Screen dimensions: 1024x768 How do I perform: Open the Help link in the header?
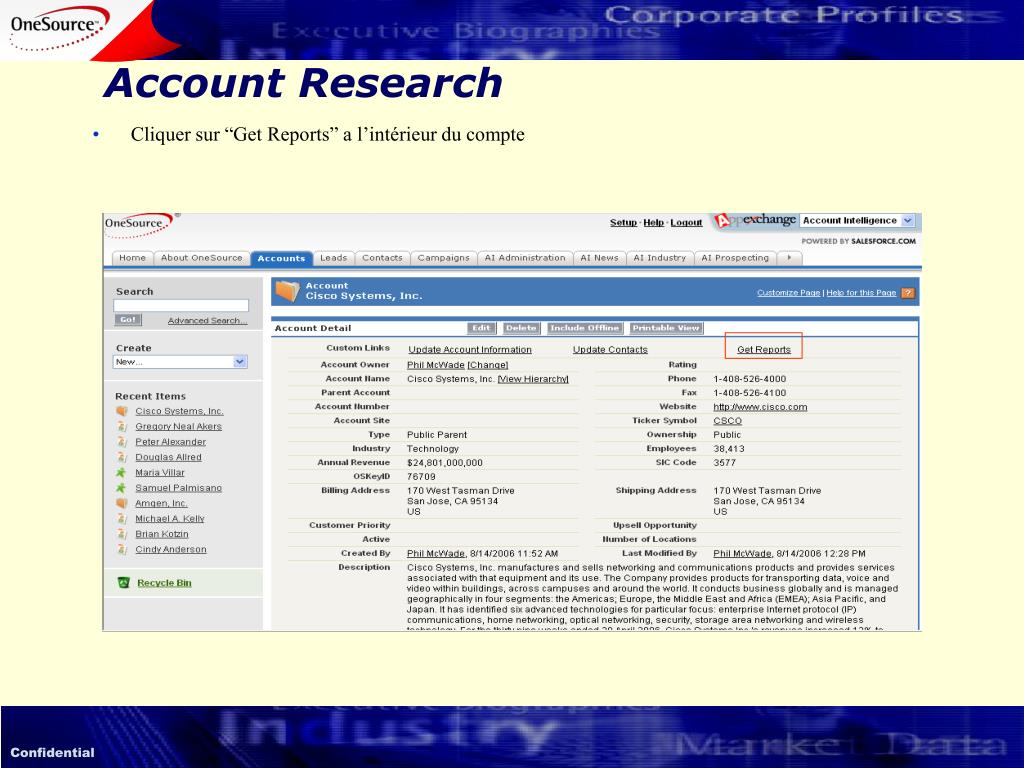653,223
